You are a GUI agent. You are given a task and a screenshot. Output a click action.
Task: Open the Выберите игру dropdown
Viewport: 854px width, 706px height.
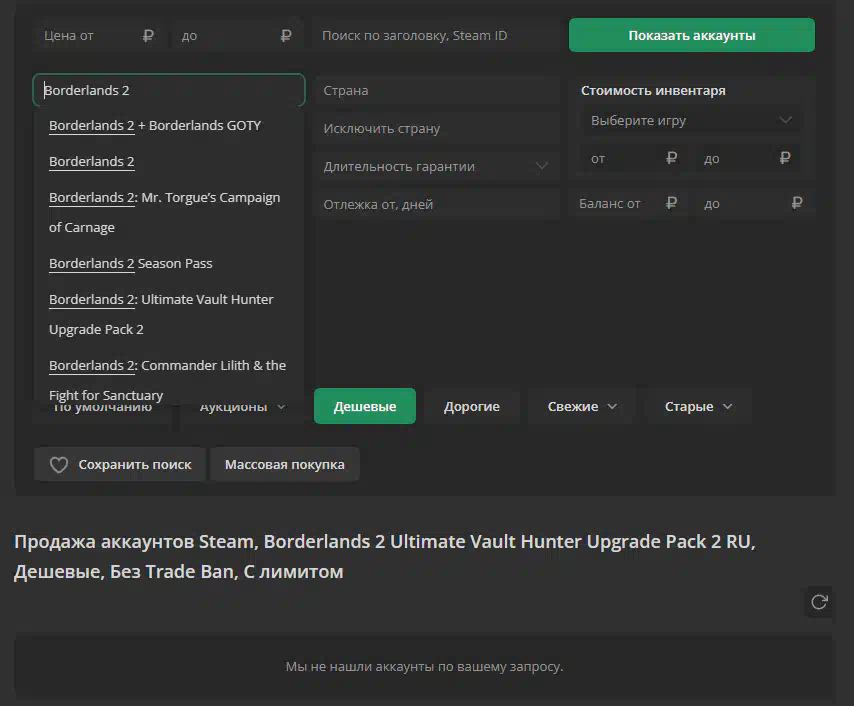[691, 120]
